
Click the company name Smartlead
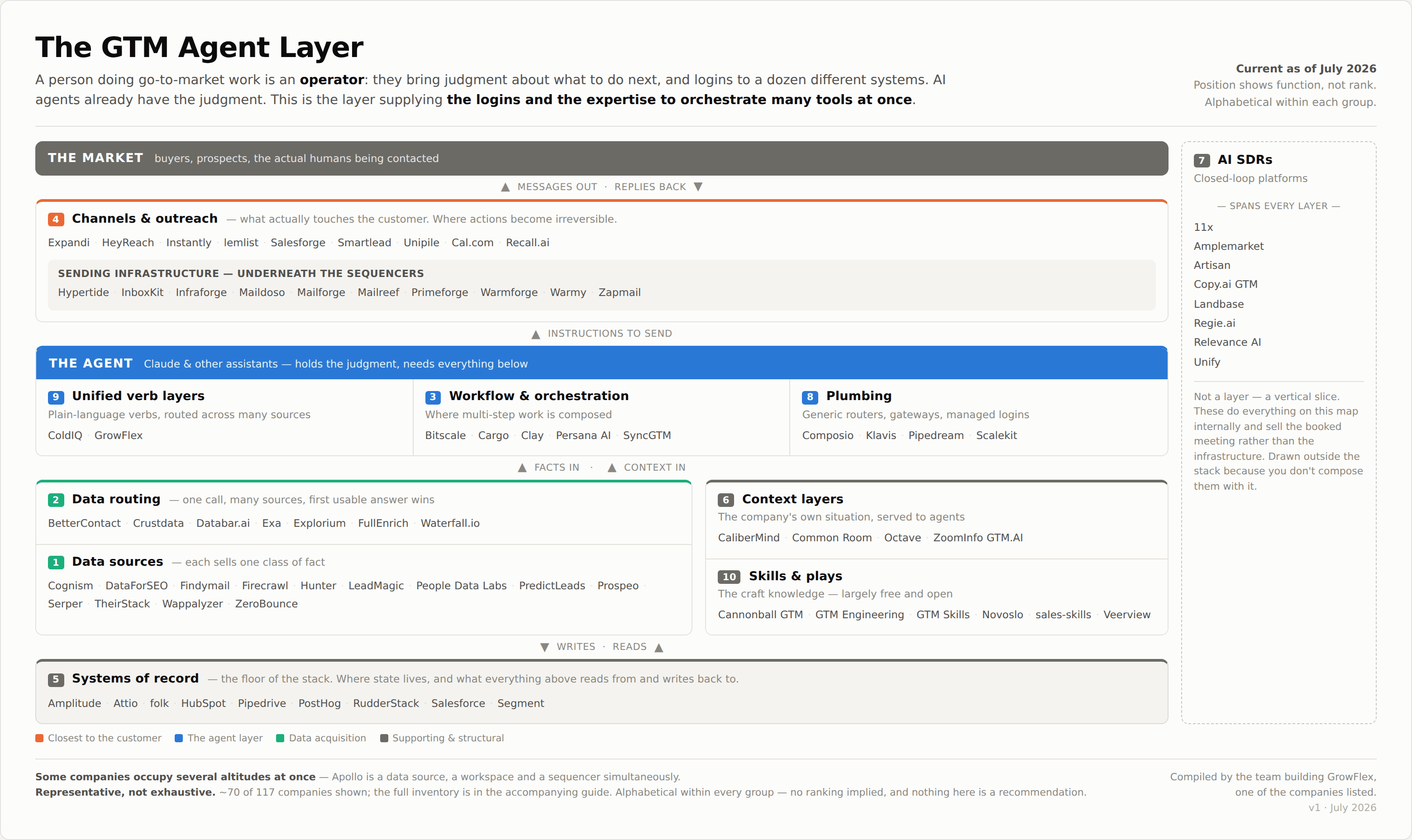coord(364,243)
